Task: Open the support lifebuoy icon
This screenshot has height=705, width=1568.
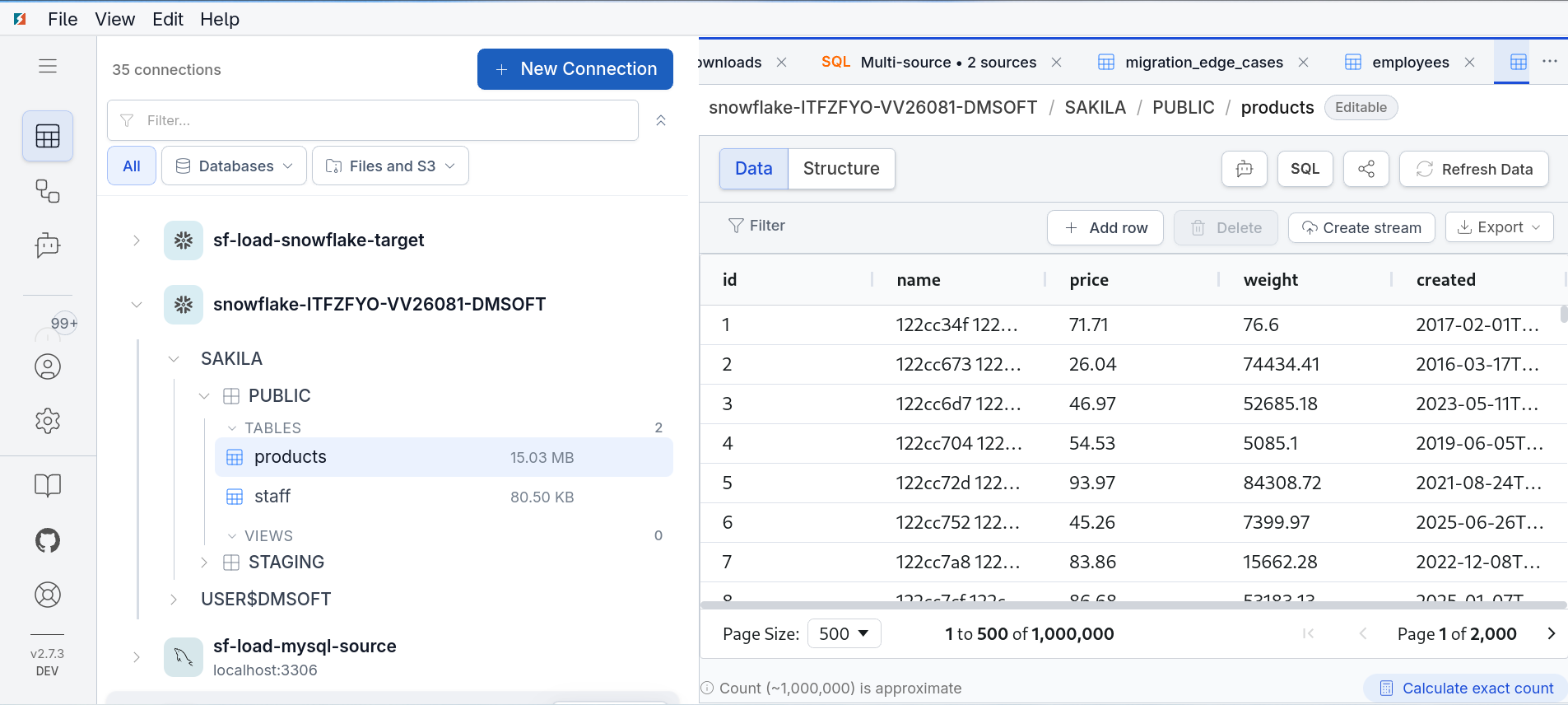Action: [48, 595]
